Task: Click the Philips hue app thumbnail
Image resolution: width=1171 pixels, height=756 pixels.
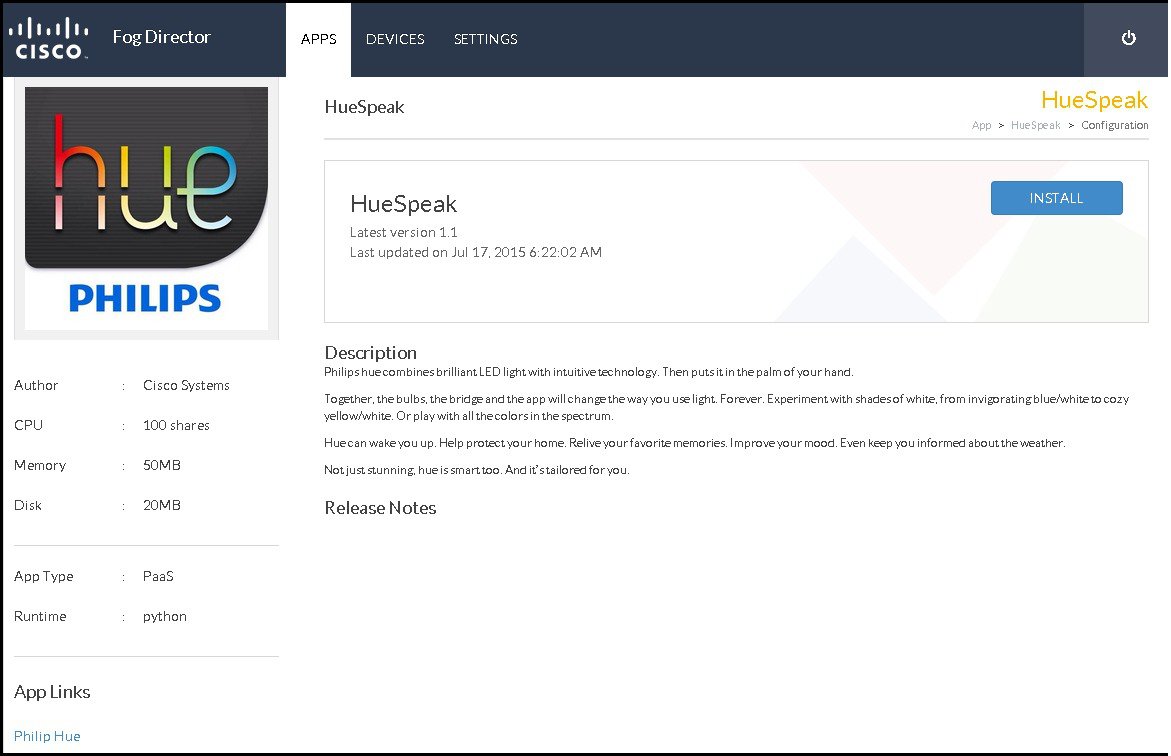Action: coord(146,208)
